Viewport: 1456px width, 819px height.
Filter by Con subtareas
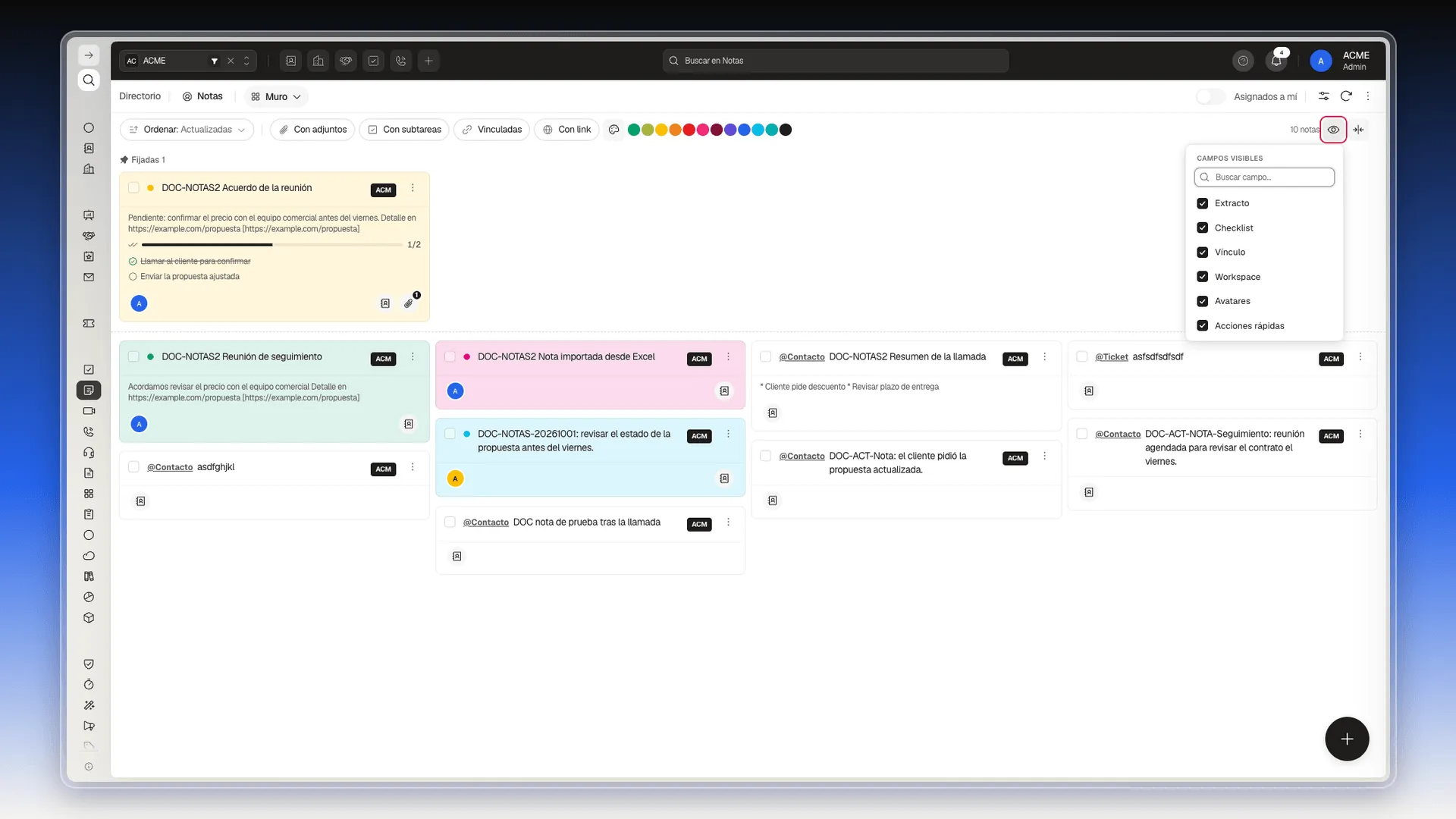point(404,130)
